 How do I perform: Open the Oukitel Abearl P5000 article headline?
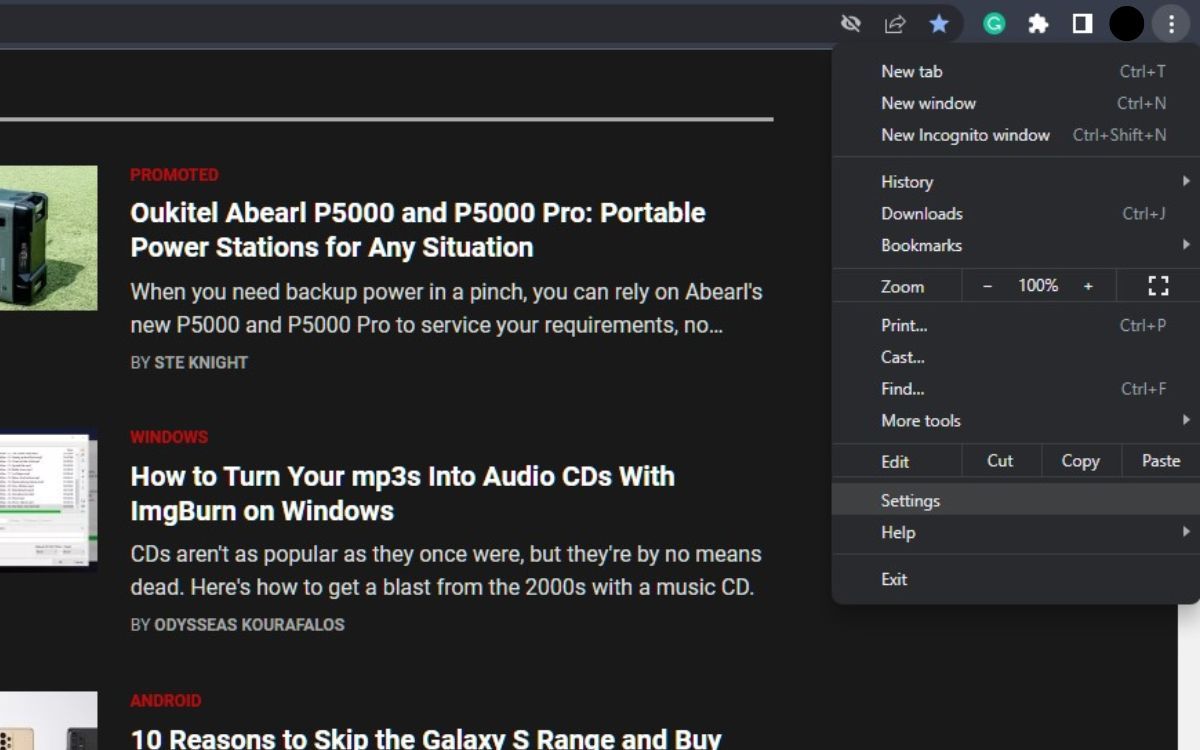pyautogui.click(x=418, y=230)
